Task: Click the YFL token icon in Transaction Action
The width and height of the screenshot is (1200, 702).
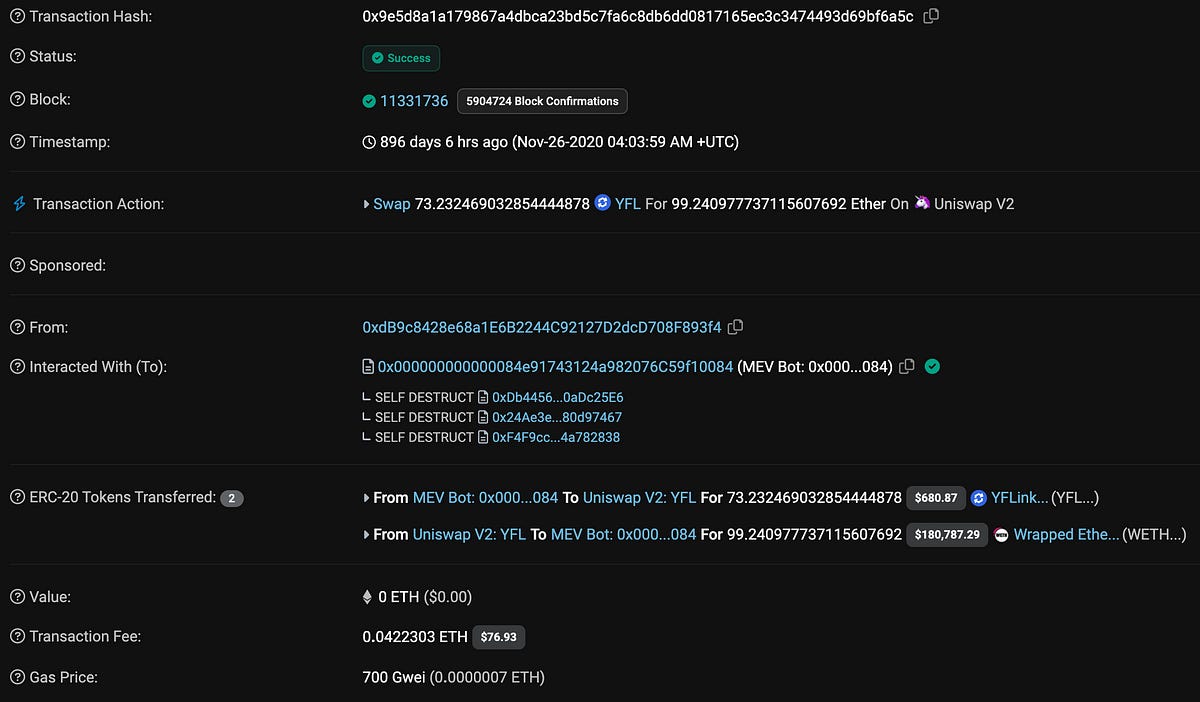Action: 602,203
